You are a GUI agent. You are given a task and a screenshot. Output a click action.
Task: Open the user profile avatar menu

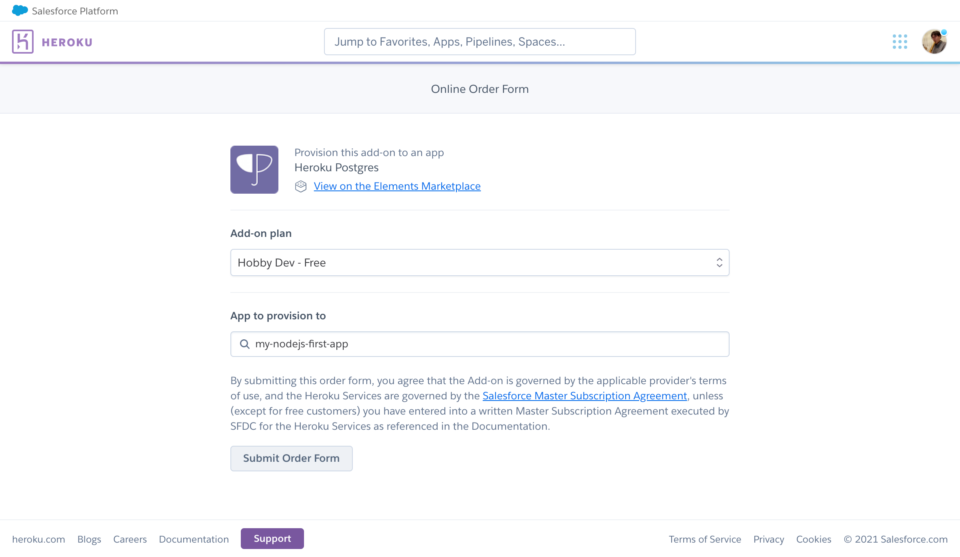[x=934, y=42]
